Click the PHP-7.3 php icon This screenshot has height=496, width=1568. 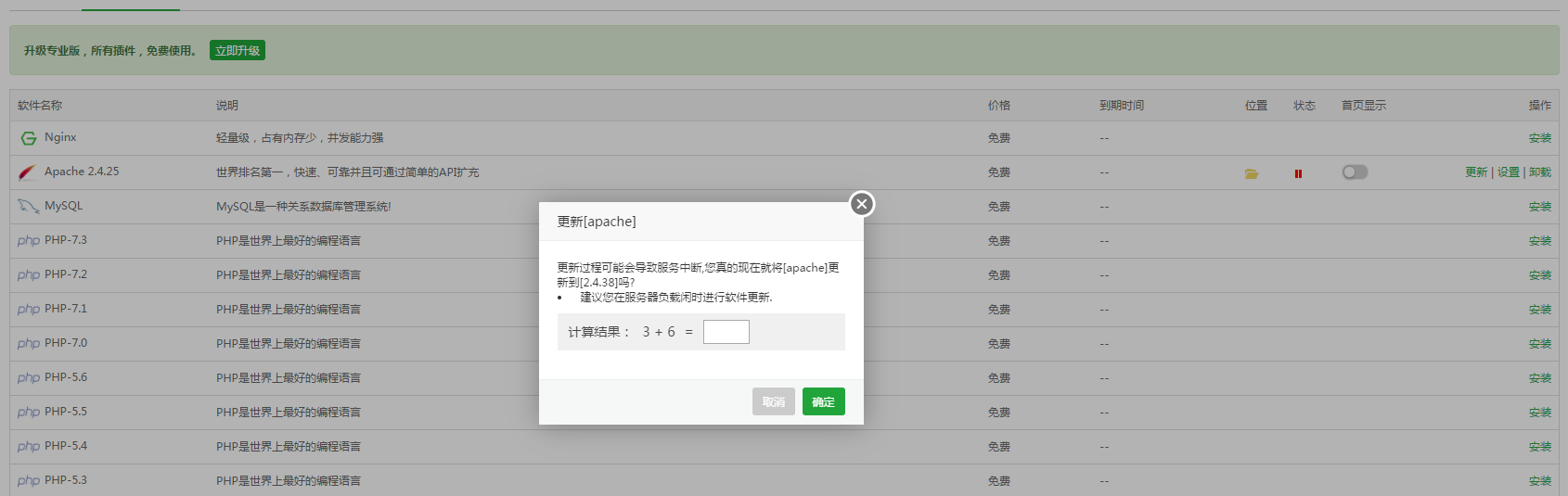(x=29, y=241)
